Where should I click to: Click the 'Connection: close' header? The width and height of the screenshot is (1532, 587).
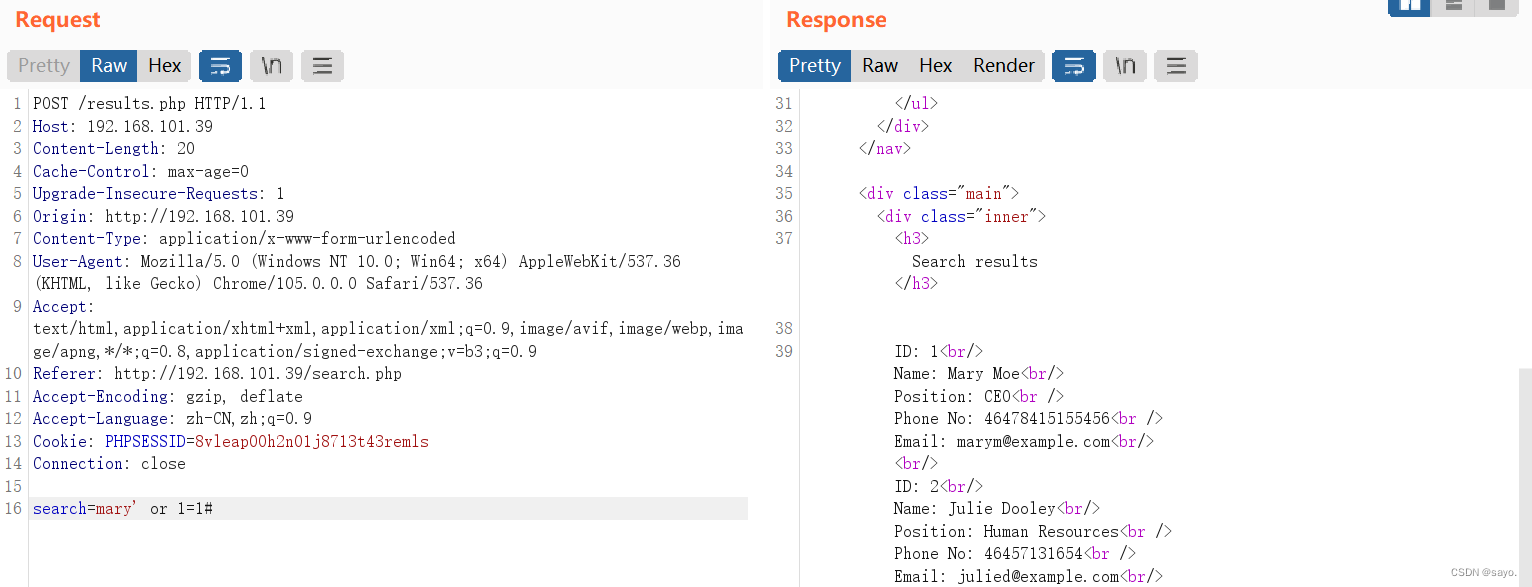[109, 464]
